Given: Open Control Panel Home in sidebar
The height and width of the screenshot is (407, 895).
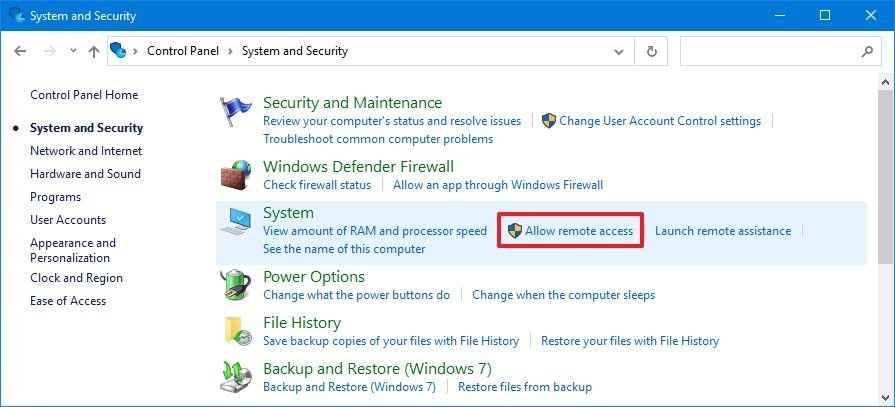Looking at the screenshot, I should pyautogui.click(x=84, y=95).
